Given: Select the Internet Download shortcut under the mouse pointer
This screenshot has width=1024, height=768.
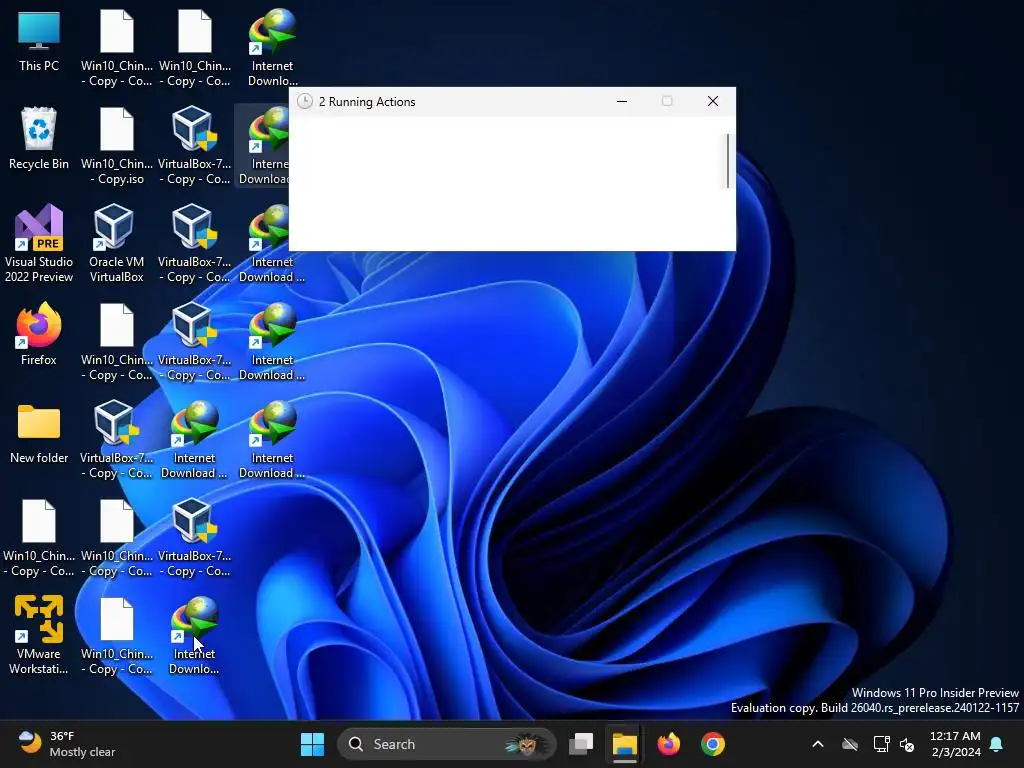Looking at the screenshot, I should [x=194, y=635].
